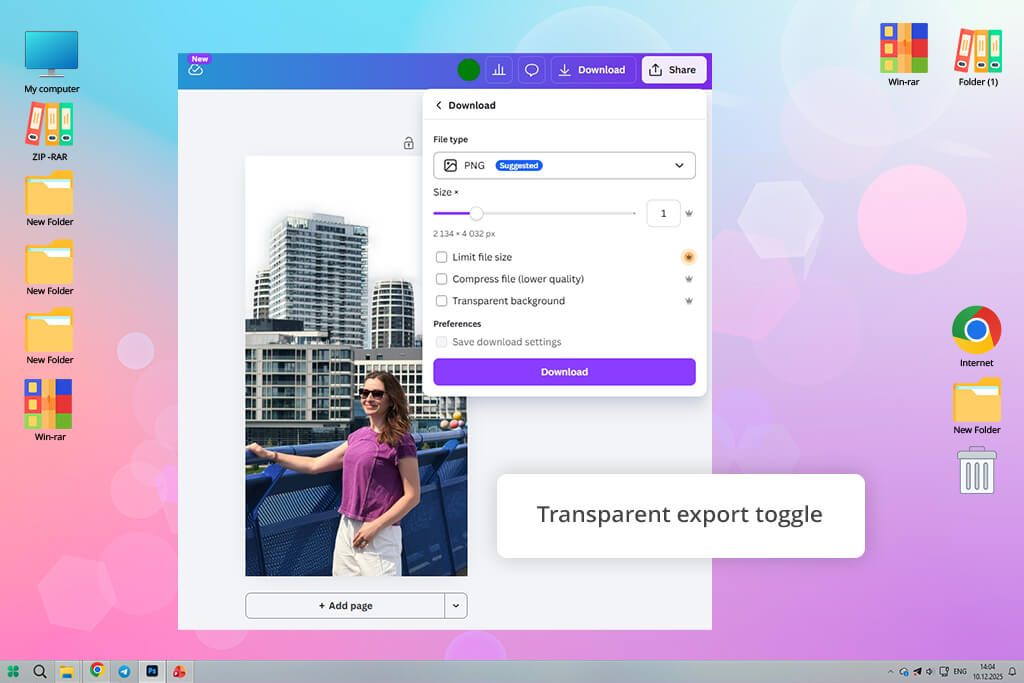Expand the dropdown arrow next to Add page
1024x683 pixels.
pyautogui.click(x=456, y=606)
